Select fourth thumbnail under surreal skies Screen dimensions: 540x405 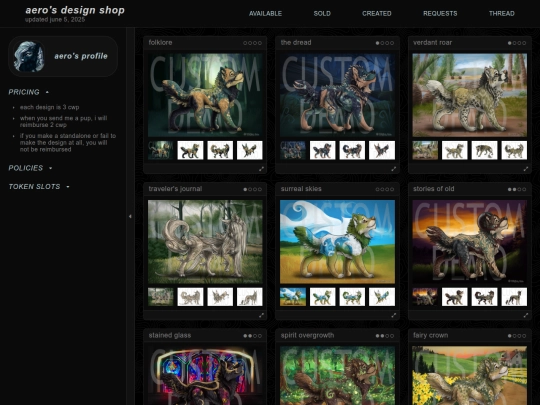tap(382, 297)
